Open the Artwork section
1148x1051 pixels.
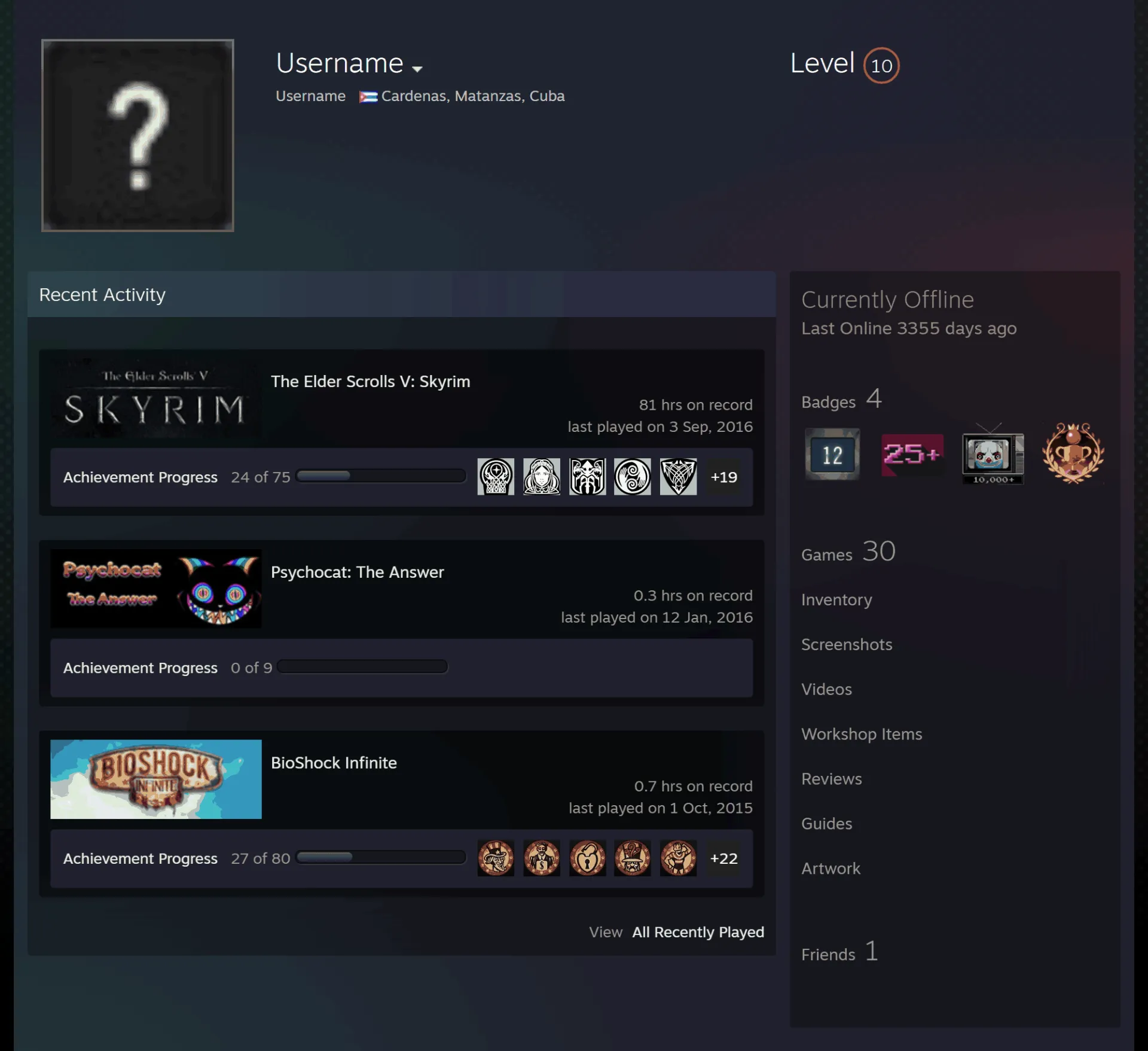pos(831,869)
